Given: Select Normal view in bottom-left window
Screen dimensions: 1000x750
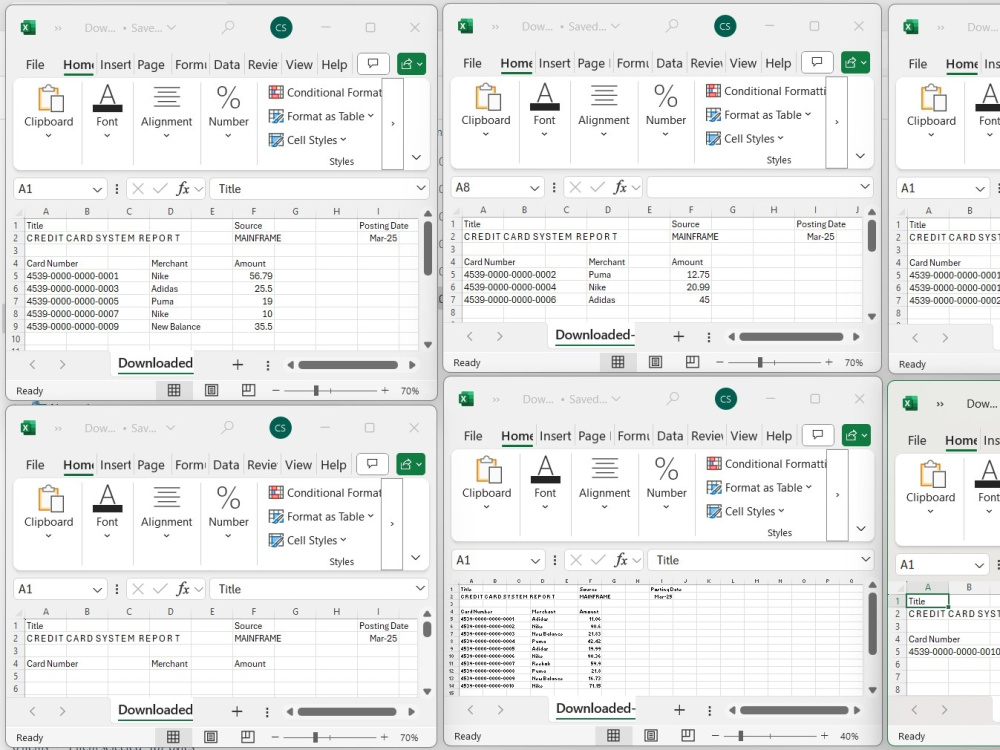Looking at the screenshot, I should pyautogui.click(x=173, y=737).
